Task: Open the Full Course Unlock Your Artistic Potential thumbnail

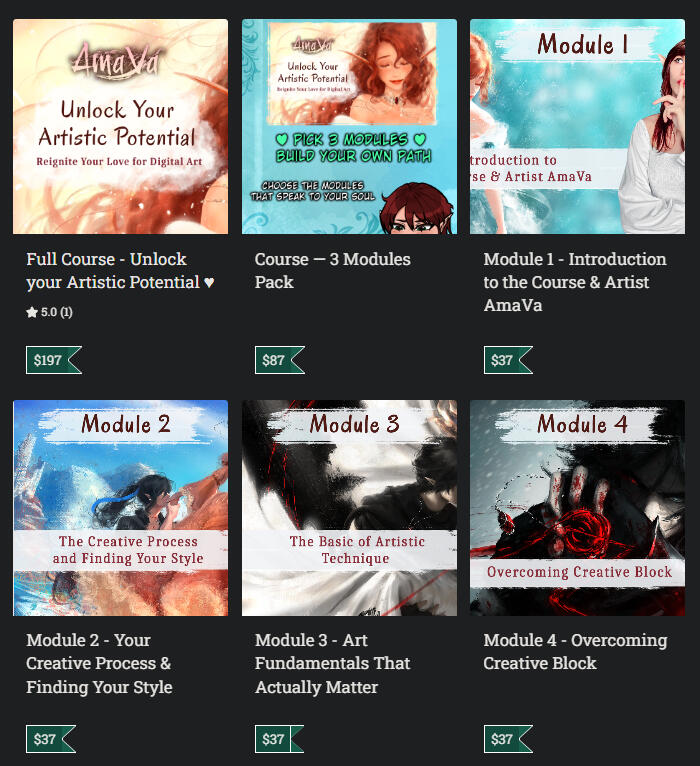Action: click(120, 127)
